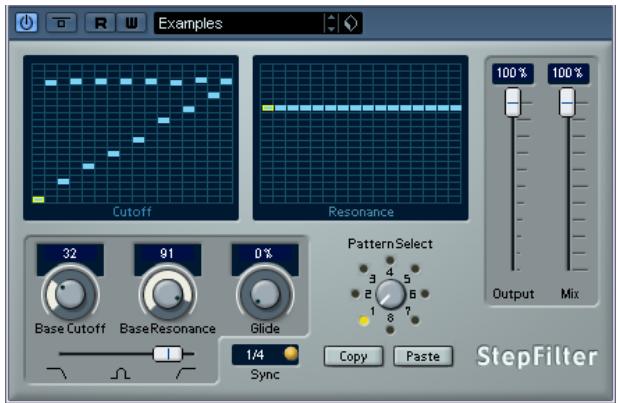Click the Mix label text

pos(570,294)
